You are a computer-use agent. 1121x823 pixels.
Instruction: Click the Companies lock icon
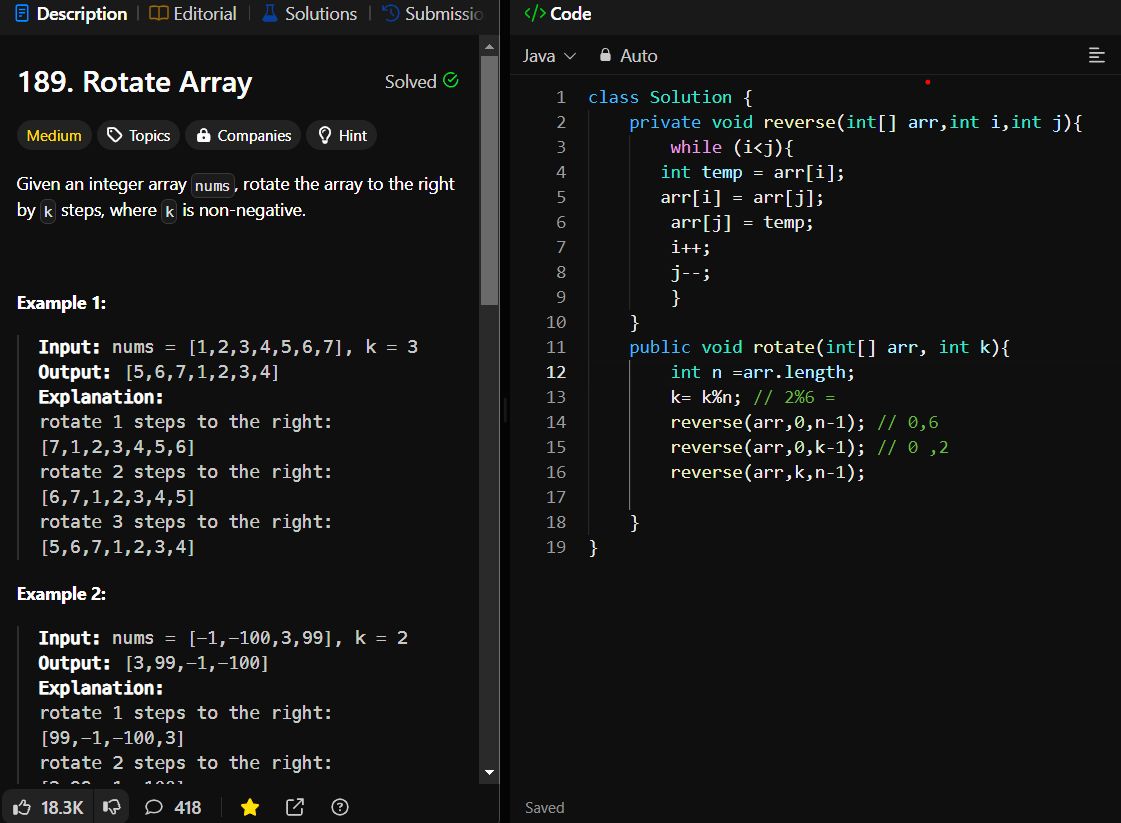pos(204,135)
